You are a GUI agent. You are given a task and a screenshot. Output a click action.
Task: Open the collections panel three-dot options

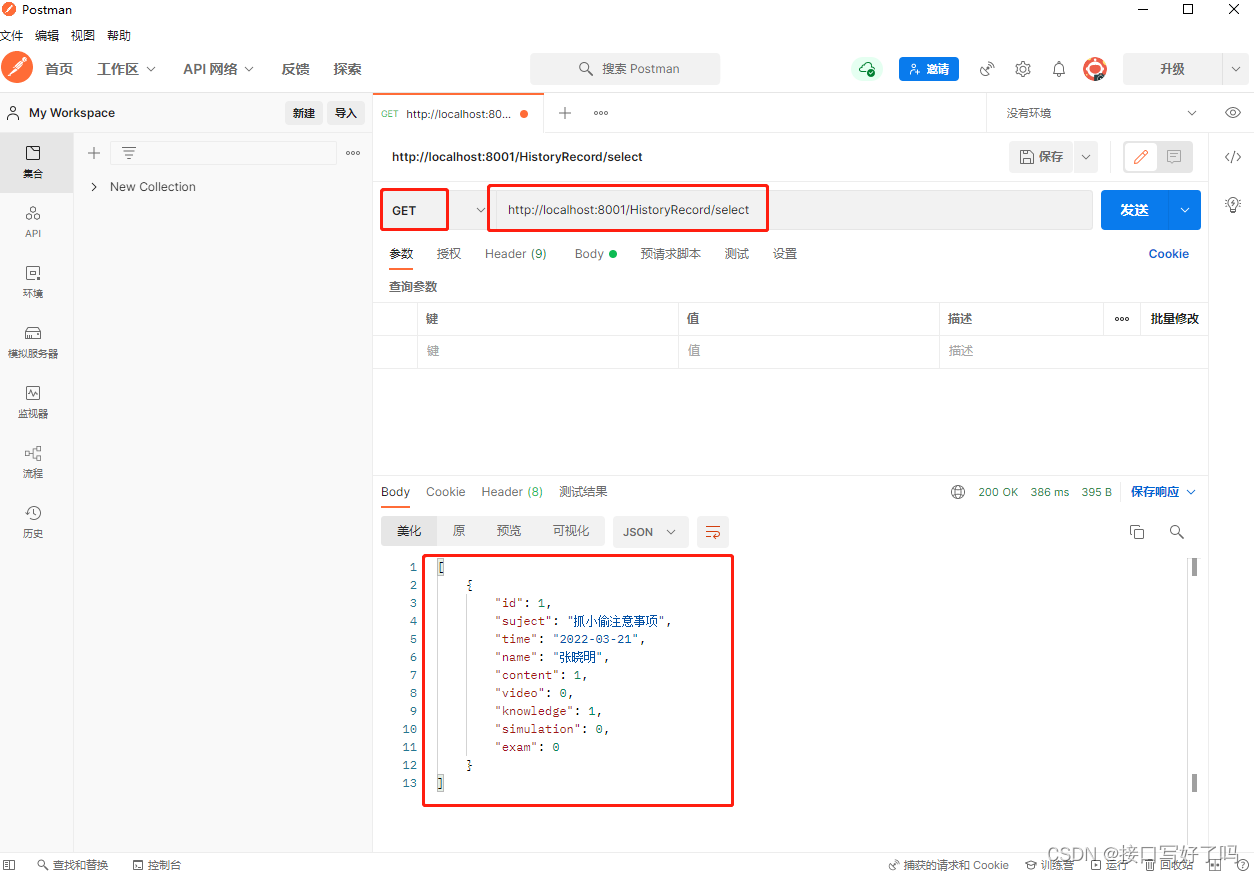point(353,153)
